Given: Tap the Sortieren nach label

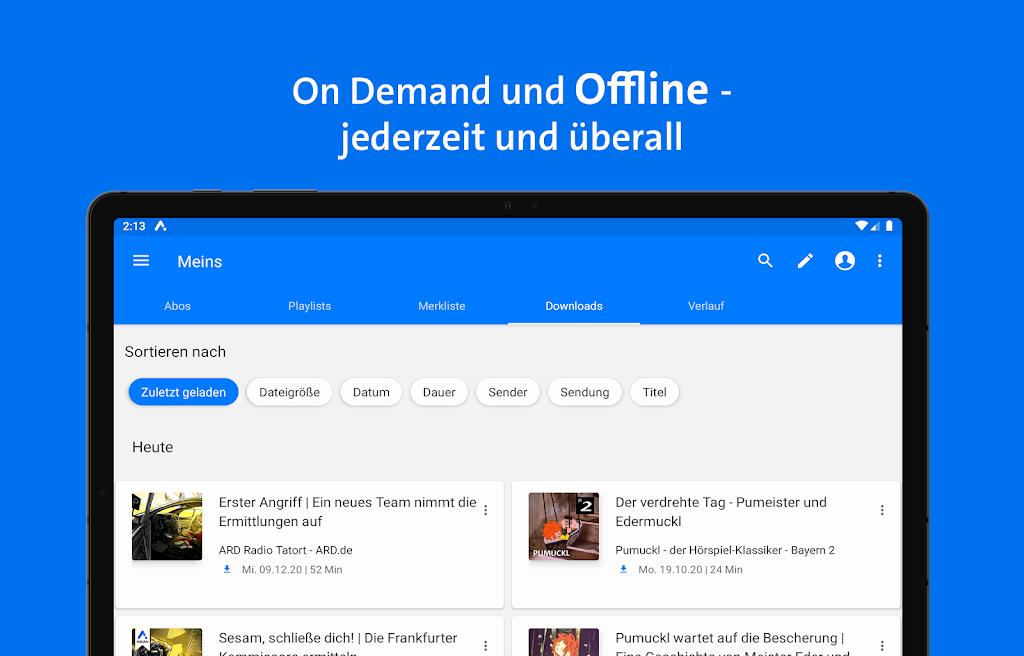Looking at the screenshot, I should tap(175, 352).
